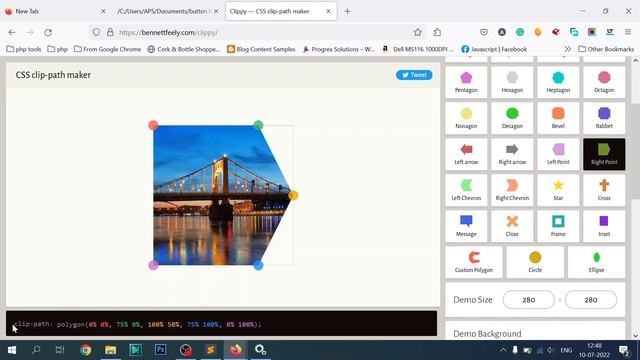The width and height of the screenshot is (640, 360).
Task: Open the Firefox application menu
Action: (x=628, y=32)
